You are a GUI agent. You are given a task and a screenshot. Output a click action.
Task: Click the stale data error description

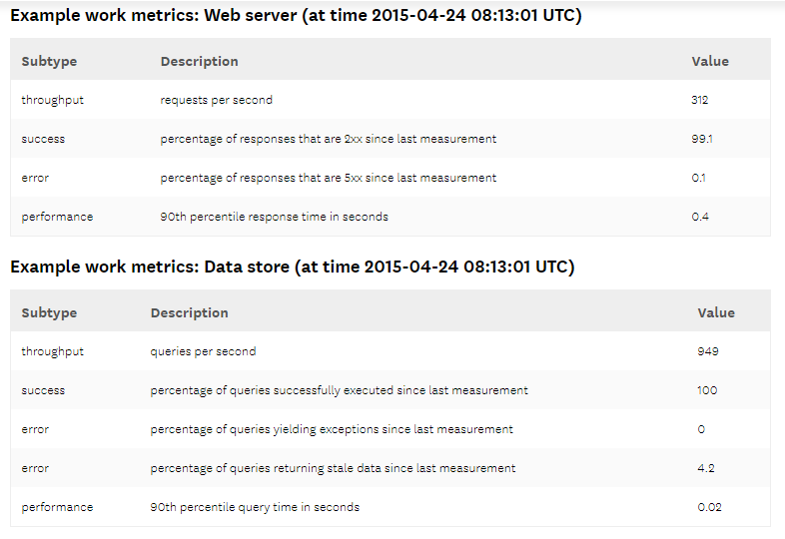tap(333, 468)
